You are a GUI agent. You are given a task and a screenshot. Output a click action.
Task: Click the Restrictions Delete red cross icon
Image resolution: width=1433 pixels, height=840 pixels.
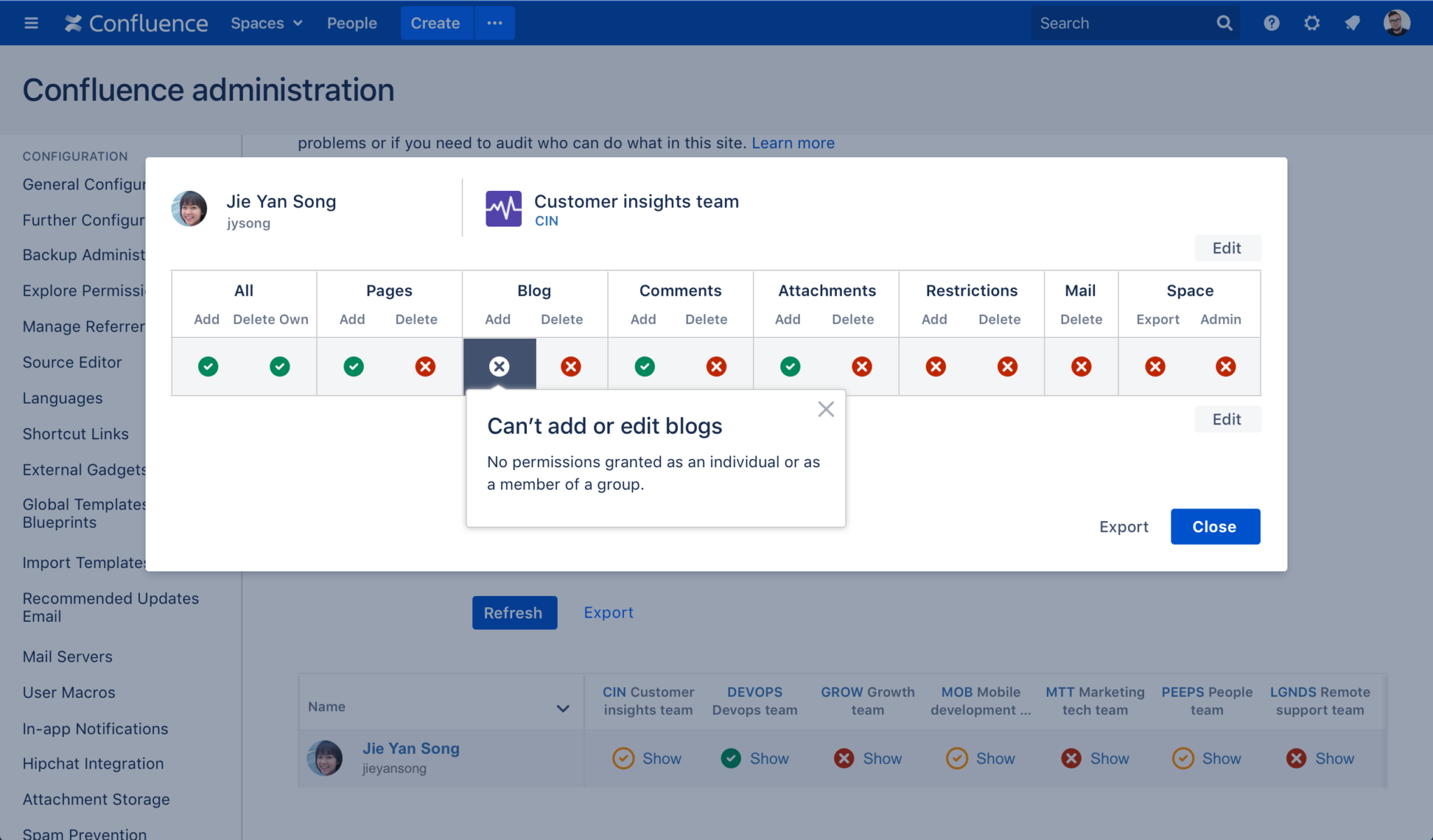1008,366
